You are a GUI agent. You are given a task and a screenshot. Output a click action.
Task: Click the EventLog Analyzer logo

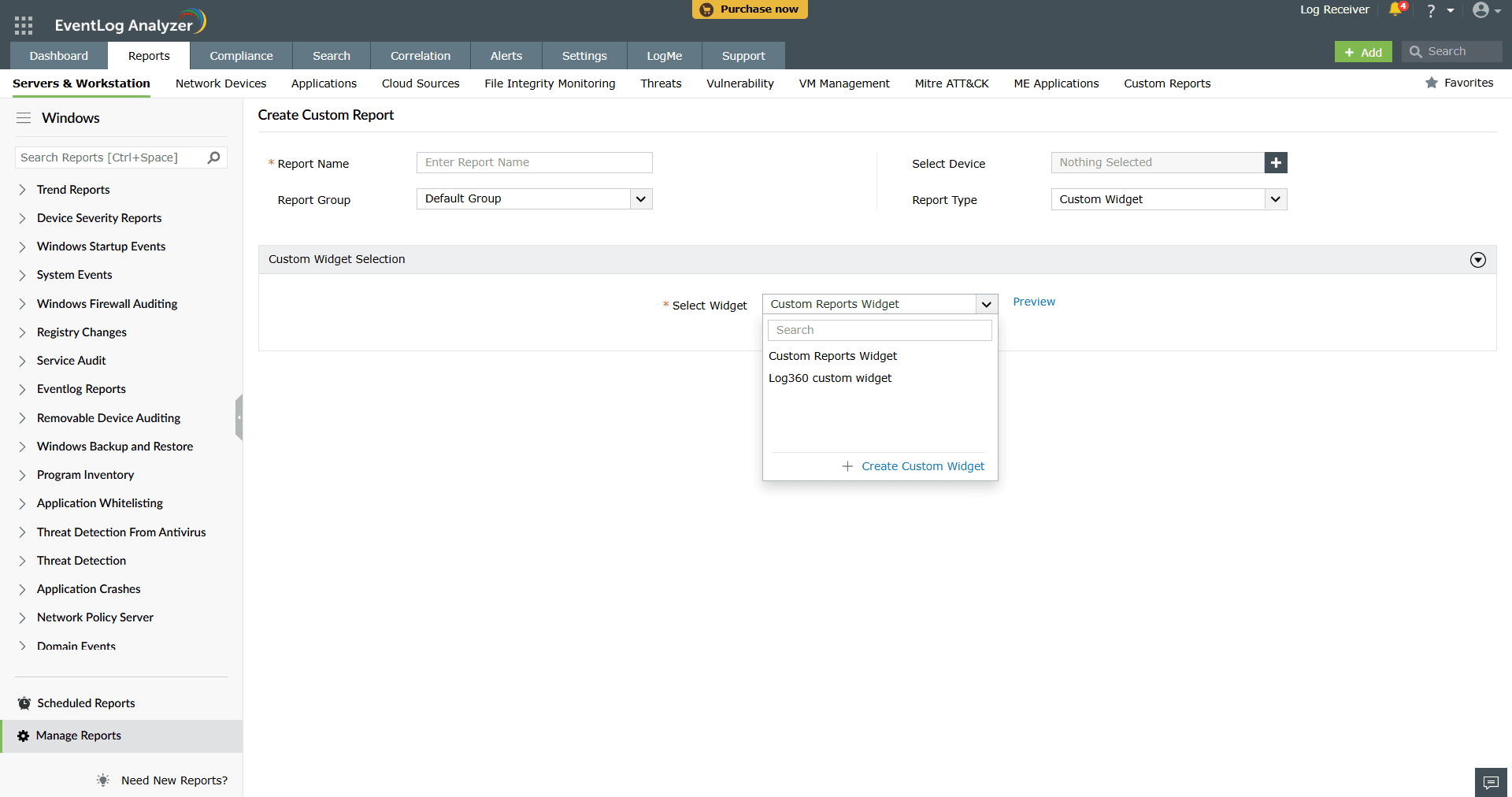tap(130, 24)
